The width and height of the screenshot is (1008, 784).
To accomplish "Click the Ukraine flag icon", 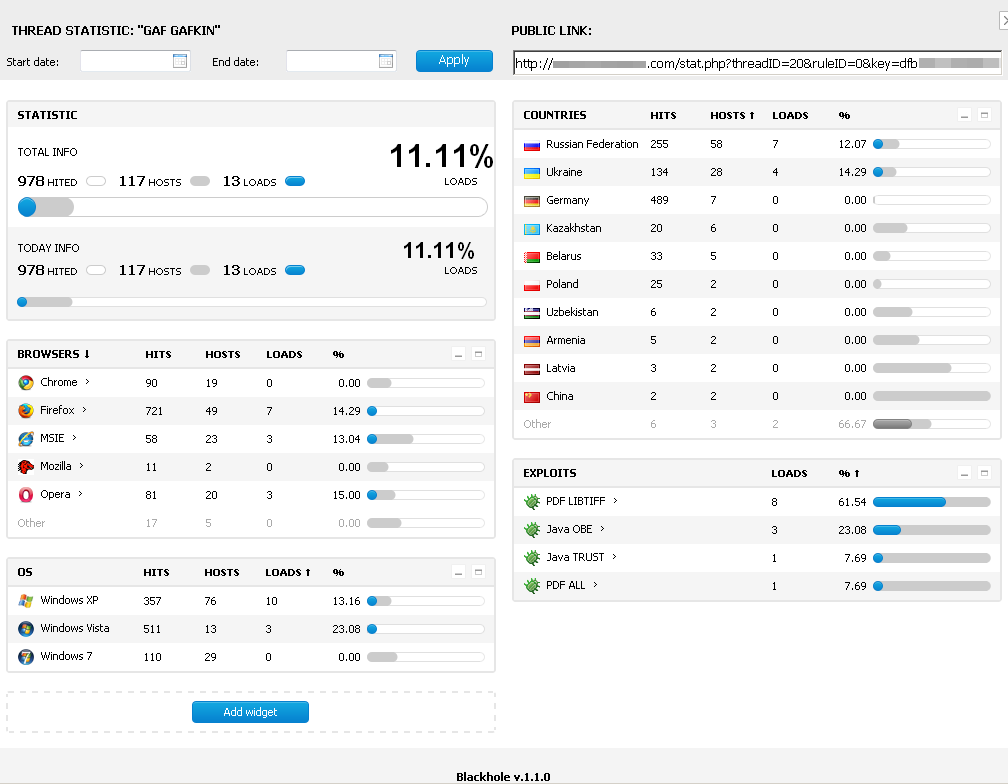I will pyautogui.click(x=532, y=173).
